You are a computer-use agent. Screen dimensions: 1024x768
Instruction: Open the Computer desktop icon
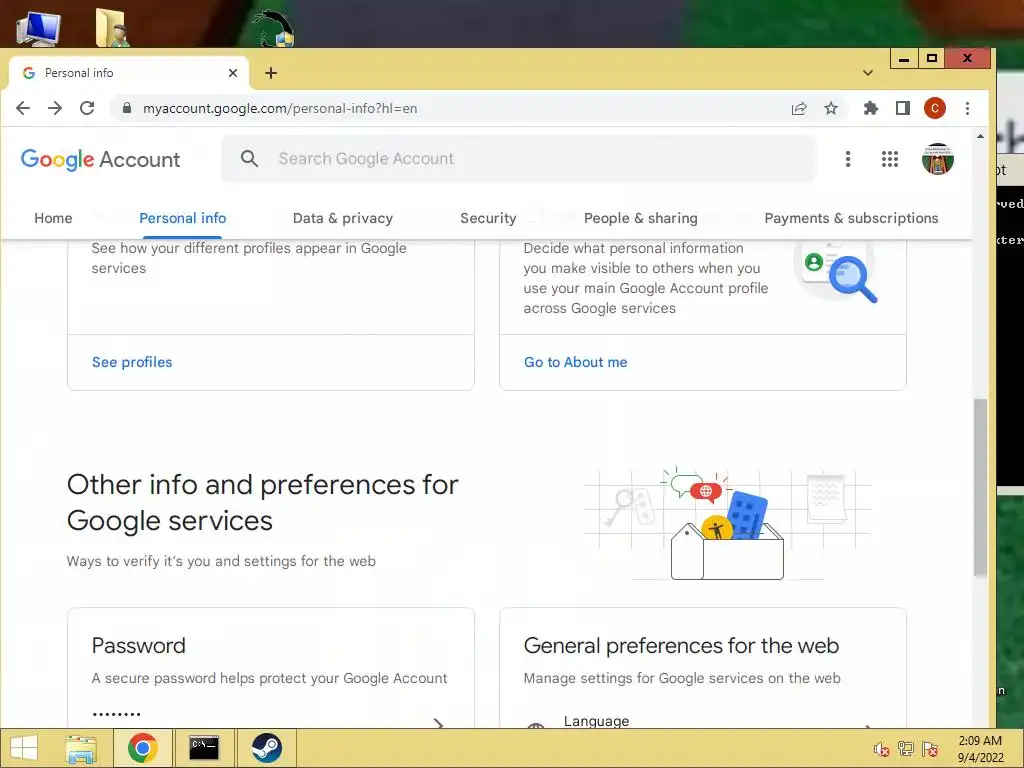click(39, 28)
